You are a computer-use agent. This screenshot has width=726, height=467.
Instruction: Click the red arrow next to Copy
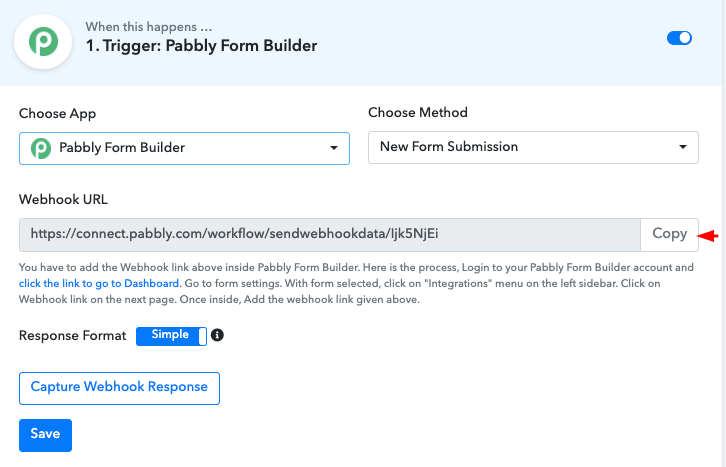708,236
